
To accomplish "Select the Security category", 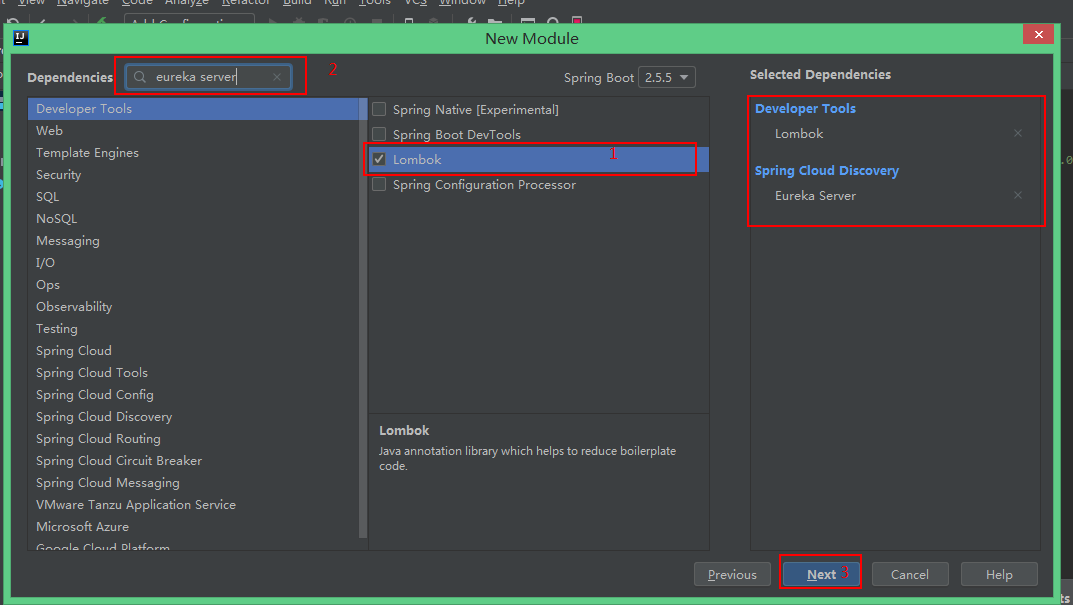I will [193, 175].
